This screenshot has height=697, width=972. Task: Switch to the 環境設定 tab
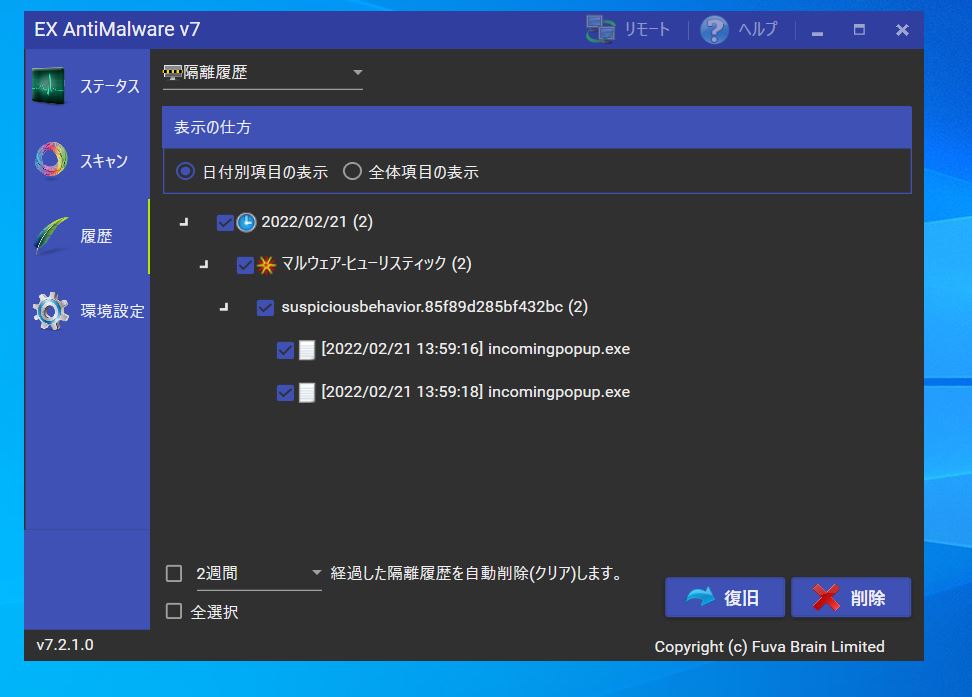tap(87, 311)
